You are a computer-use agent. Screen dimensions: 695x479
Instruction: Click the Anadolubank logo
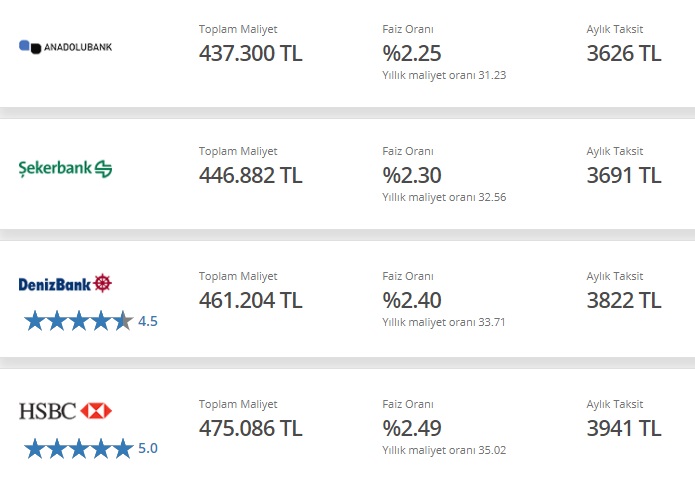(65, 47)
